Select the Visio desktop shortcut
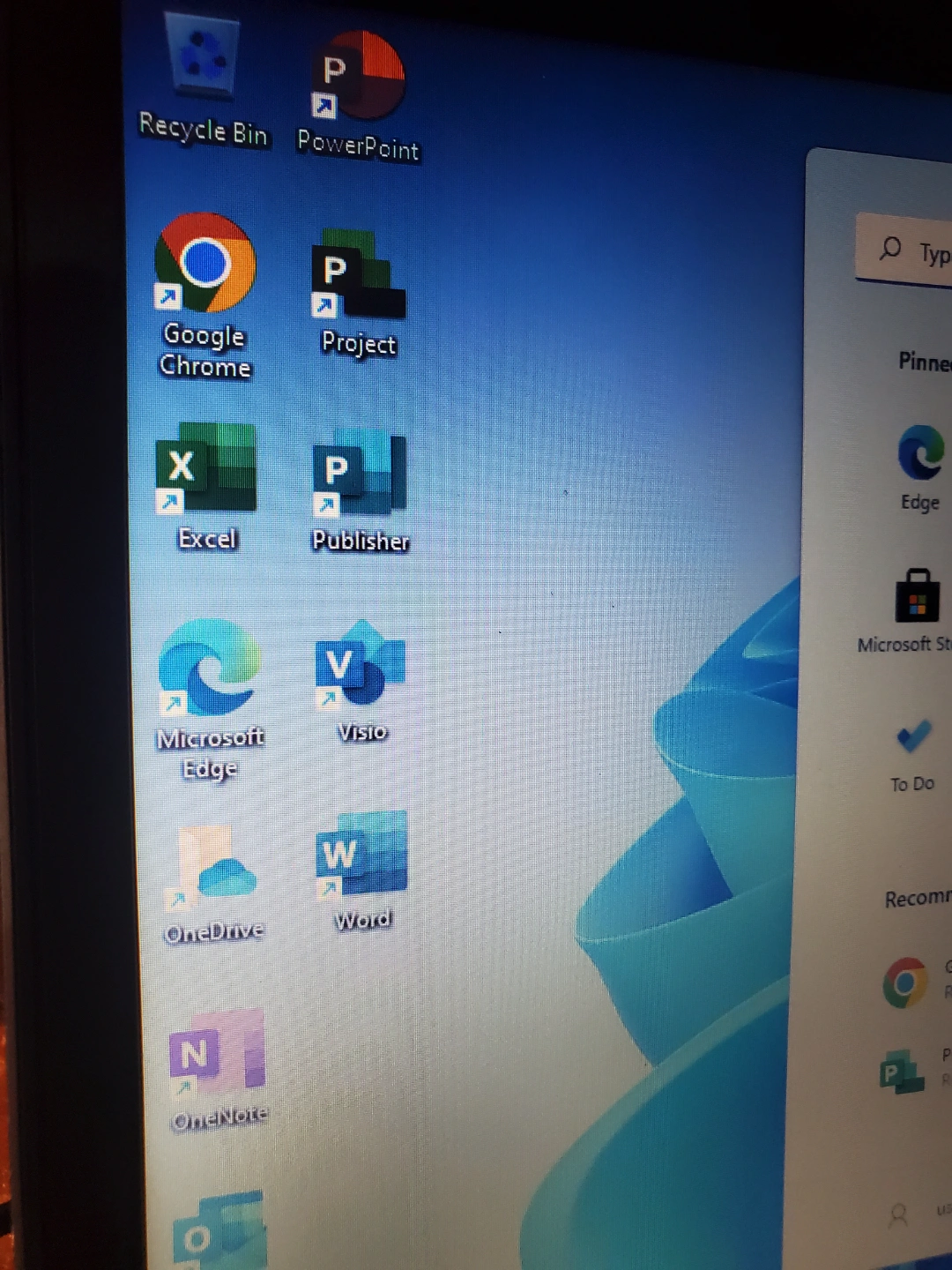This screenshot has height=1270, width=952. point(361,681)
